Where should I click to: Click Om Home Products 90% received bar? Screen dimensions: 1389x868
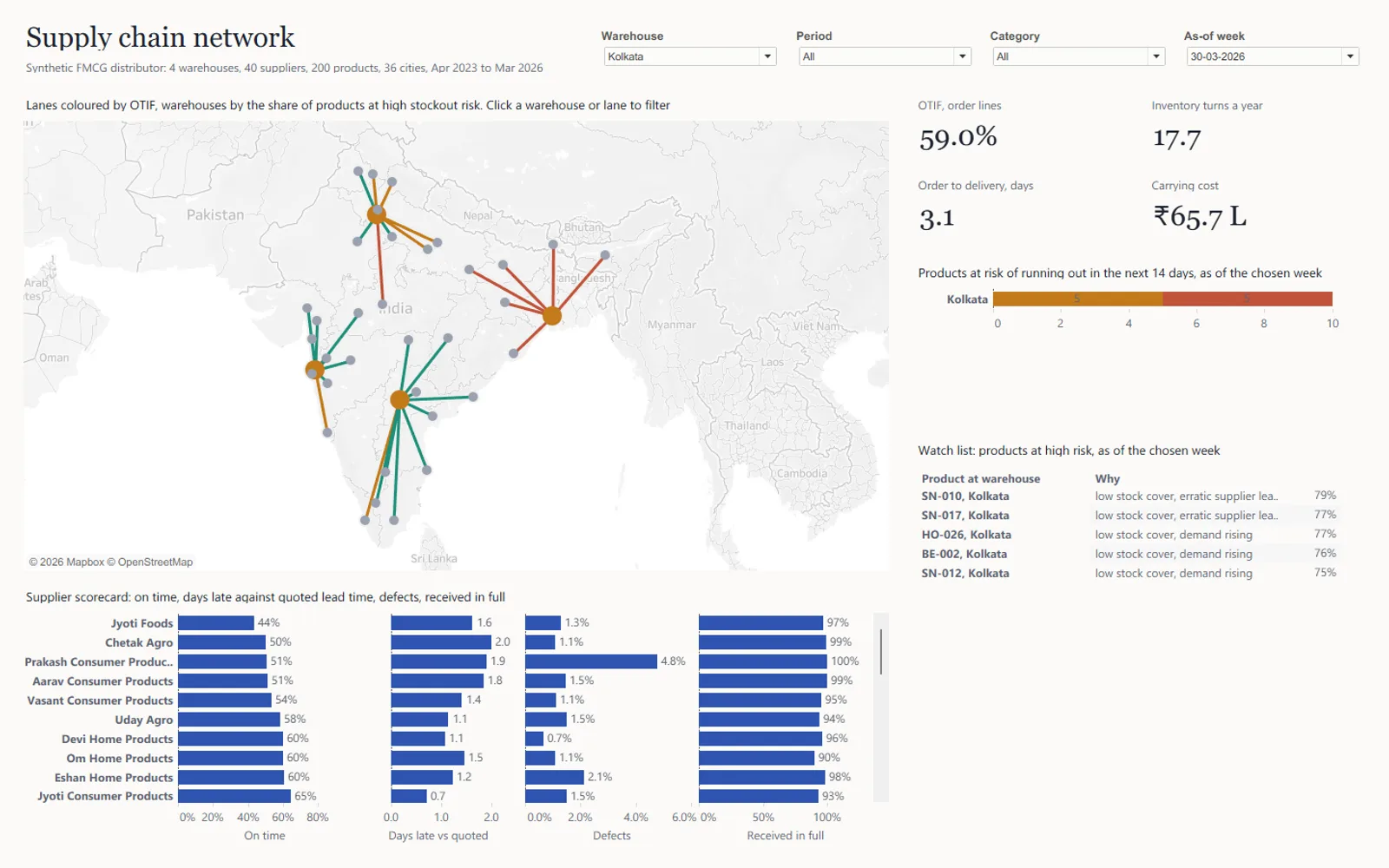(x=757, y=758)
